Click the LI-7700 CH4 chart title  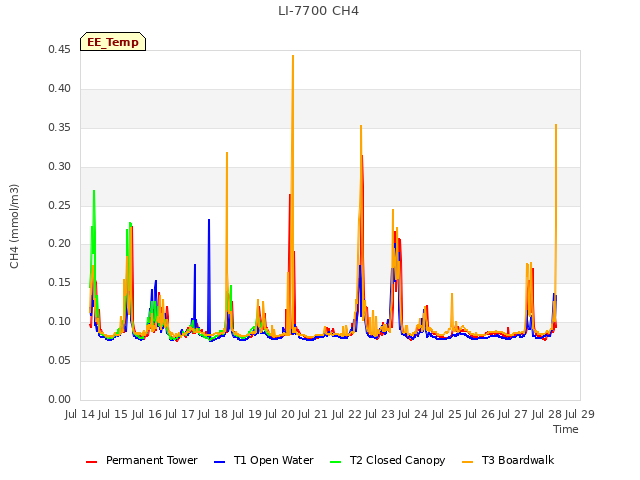coord(318,11)
